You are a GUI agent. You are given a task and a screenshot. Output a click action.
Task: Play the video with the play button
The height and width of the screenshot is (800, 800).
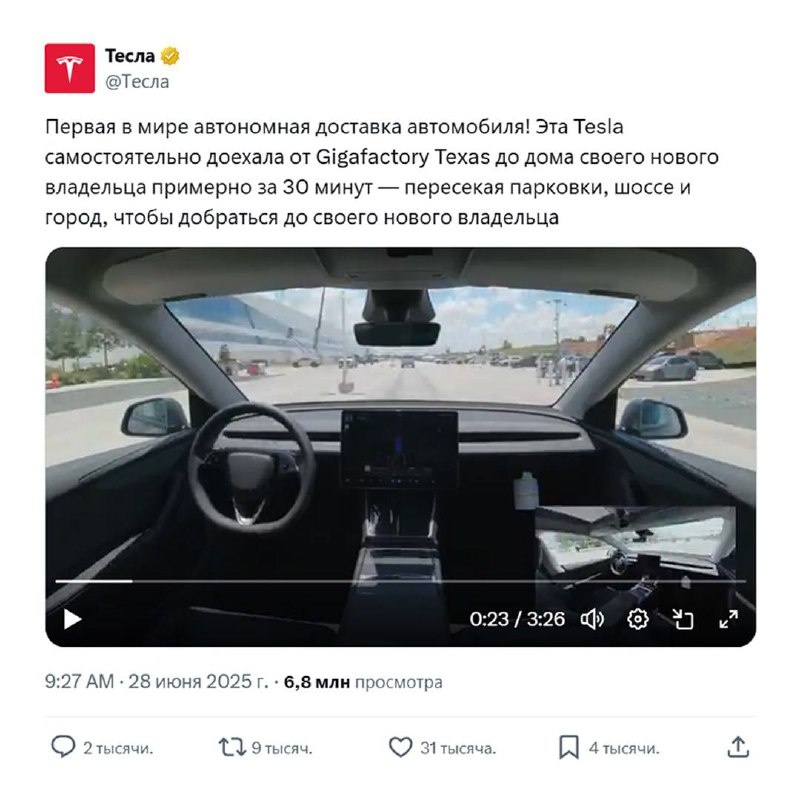[x=72, y=619]
